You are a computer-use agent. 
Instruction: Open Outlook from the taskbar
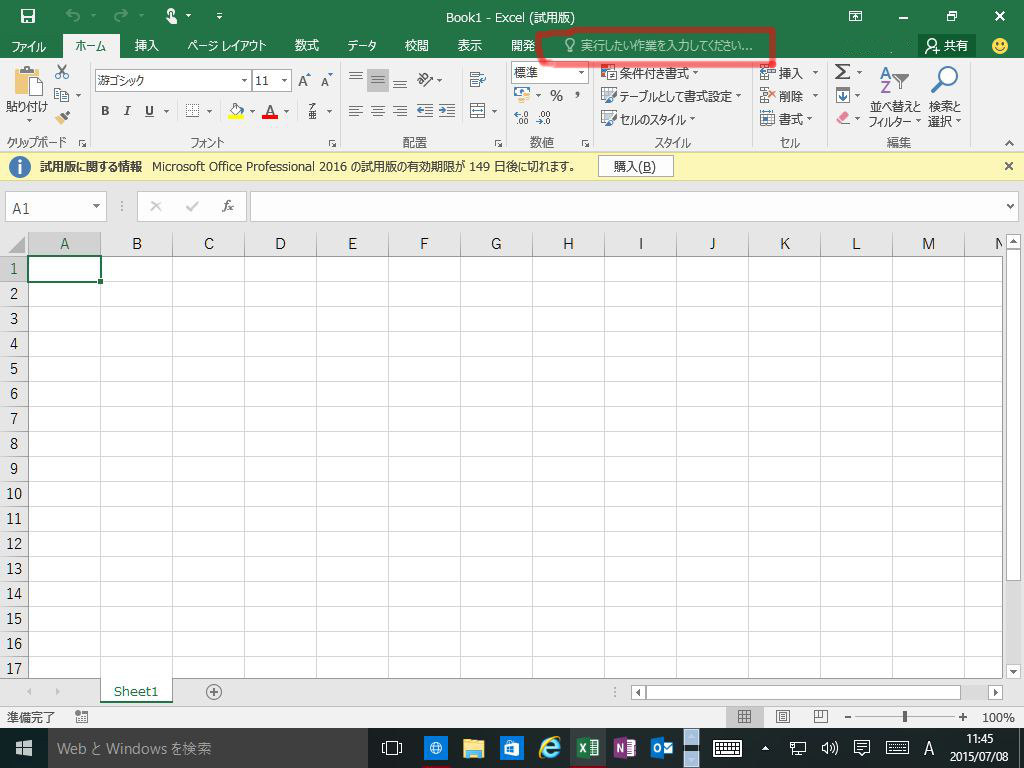coord(662,748)
